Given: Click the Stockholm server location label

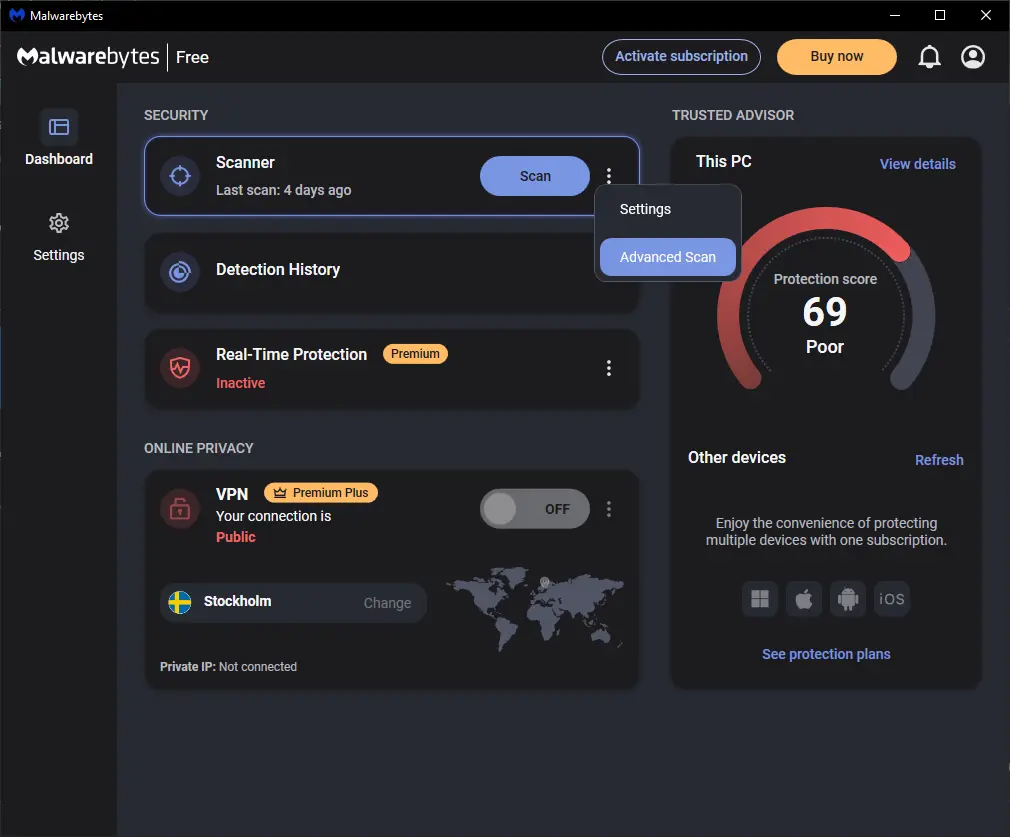Looking at the screenshot, I should click(237, 601).
